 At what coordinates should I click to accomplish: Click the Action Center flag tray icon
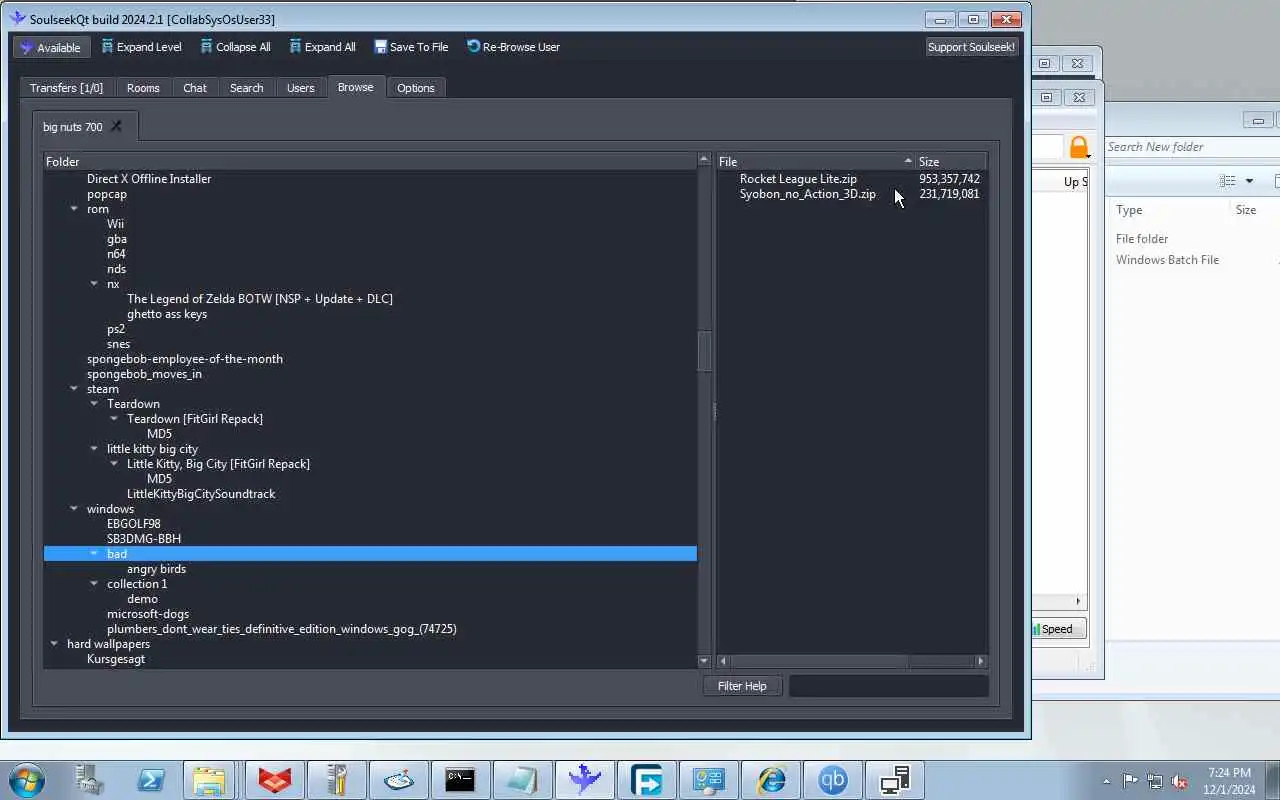click(x=1130, y=781)
